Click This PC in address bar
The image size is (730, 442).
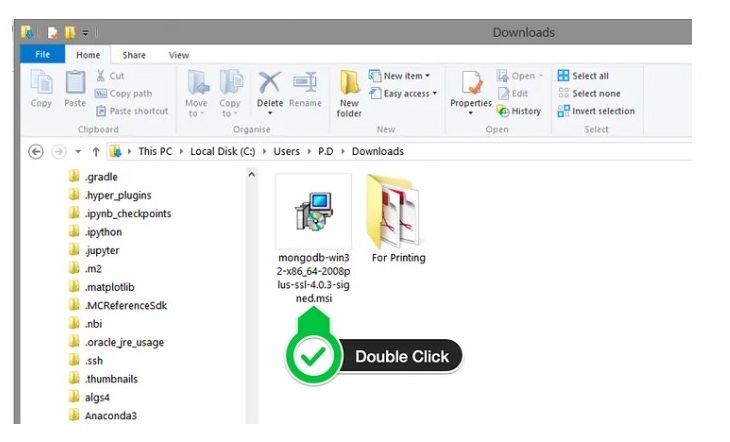(x=155, y=151)
